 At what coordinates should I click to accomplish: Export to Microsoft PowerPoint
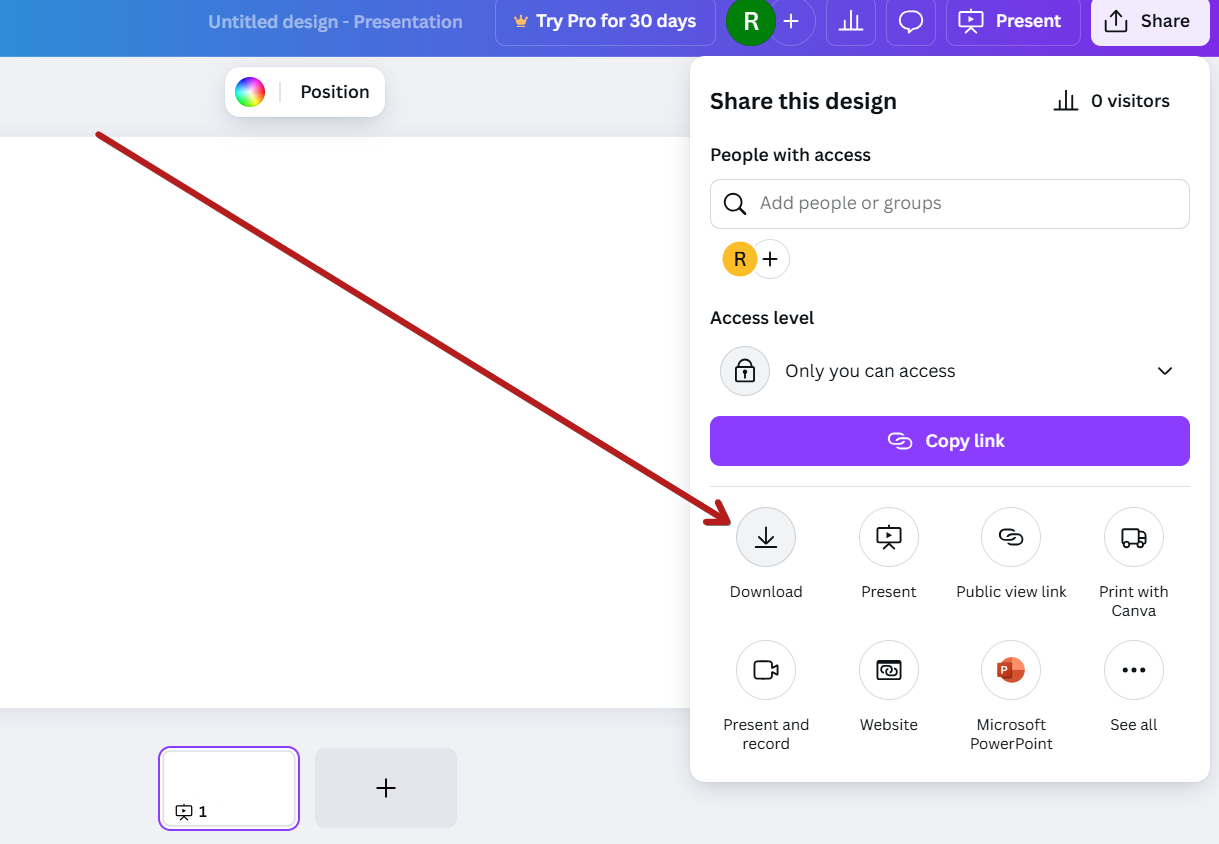(x=1011, y=670)
